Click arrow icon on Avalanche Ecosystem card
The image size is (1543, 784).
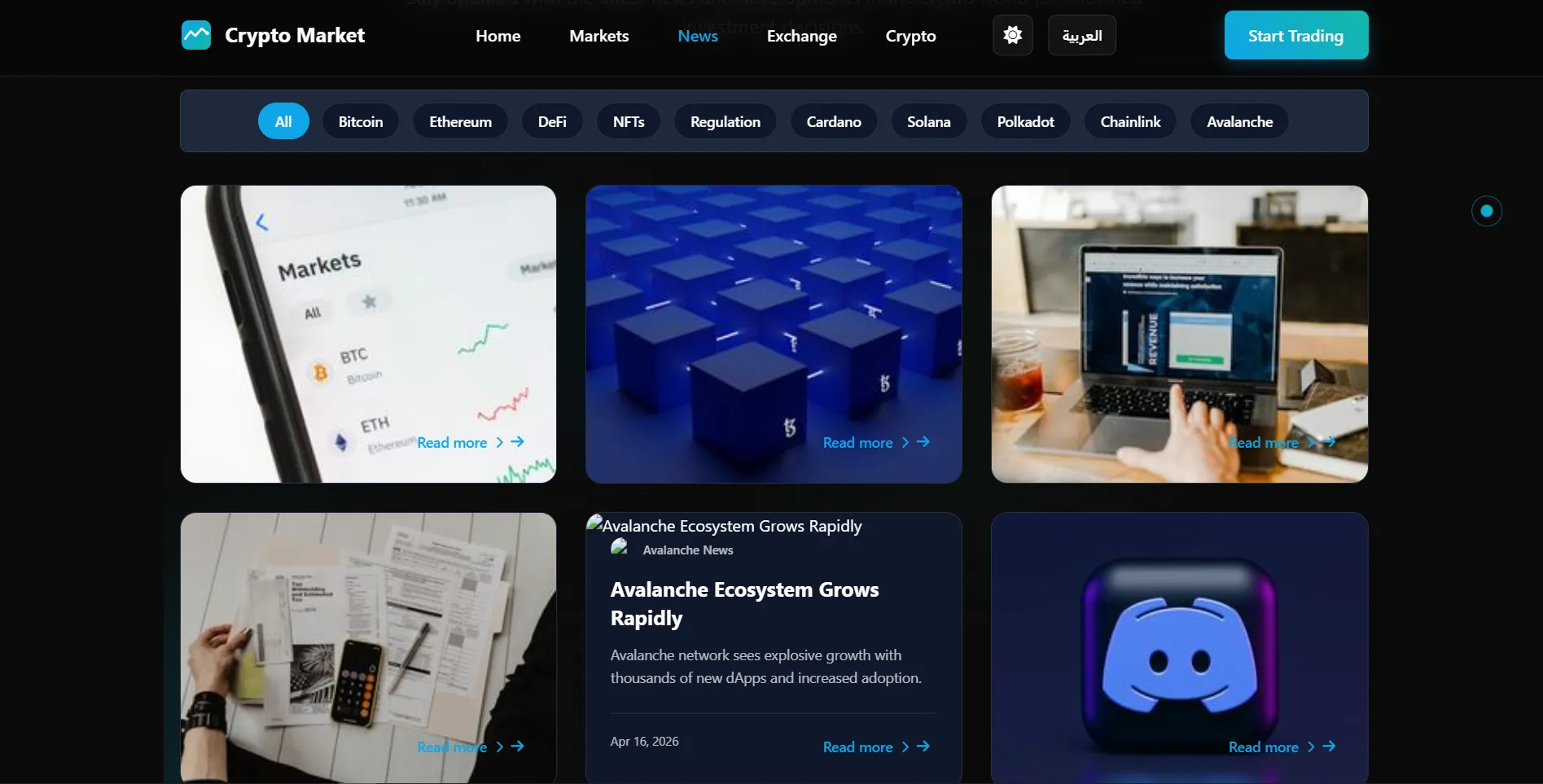click(923, 747)
